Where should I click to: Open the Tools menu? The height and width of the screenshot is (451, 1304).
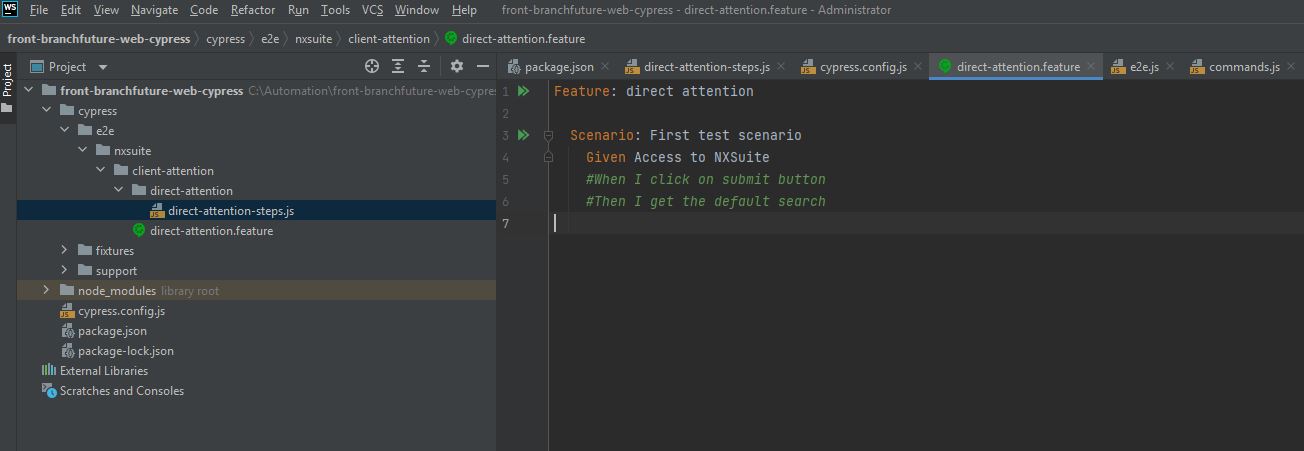(x=335, y=10)
